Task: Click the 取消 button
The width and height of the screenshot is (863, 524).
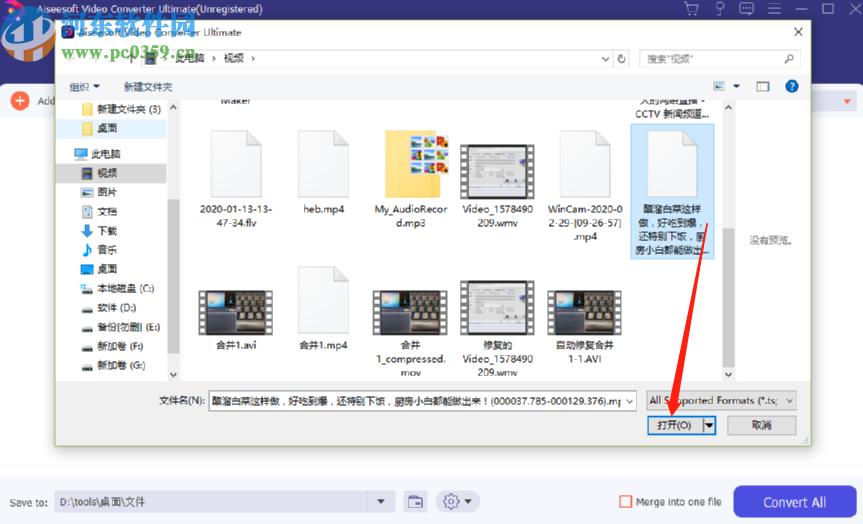Action: coord(761,425)
